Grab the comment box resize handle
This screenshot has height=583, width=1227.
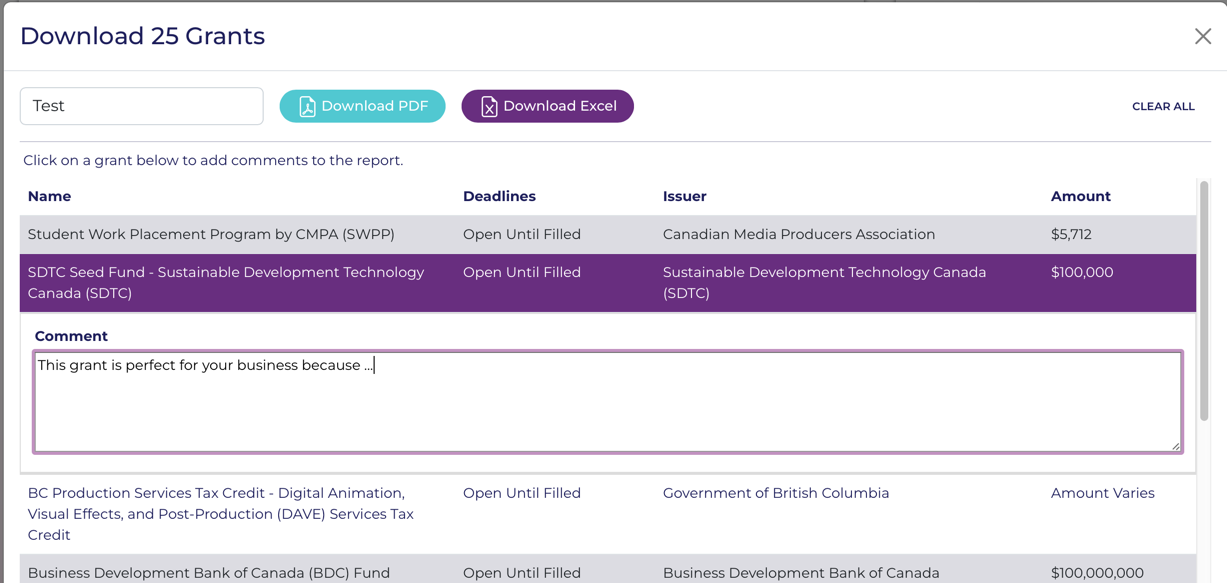[x=1175, y=445]
